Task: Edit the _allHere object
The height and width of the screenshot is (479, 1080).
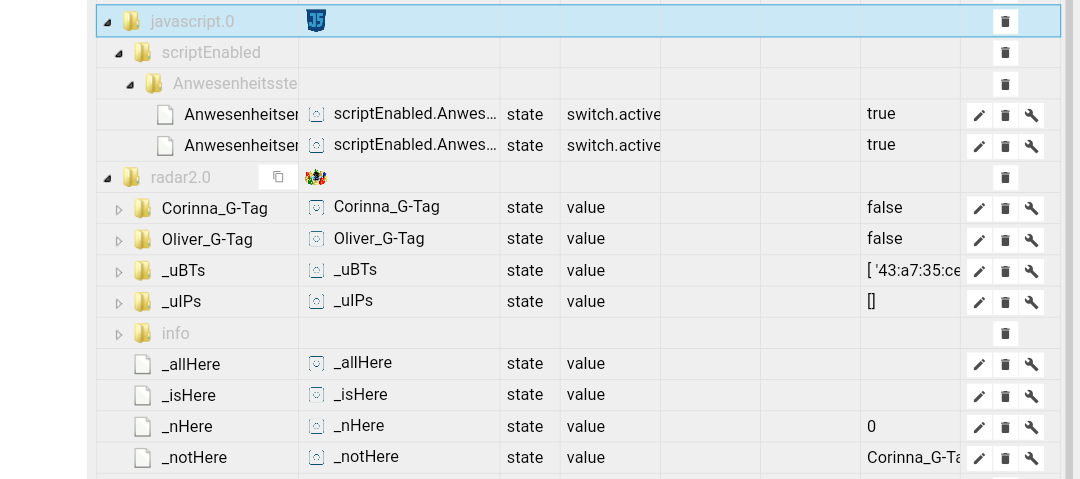Action: click(x=979, y=365)
